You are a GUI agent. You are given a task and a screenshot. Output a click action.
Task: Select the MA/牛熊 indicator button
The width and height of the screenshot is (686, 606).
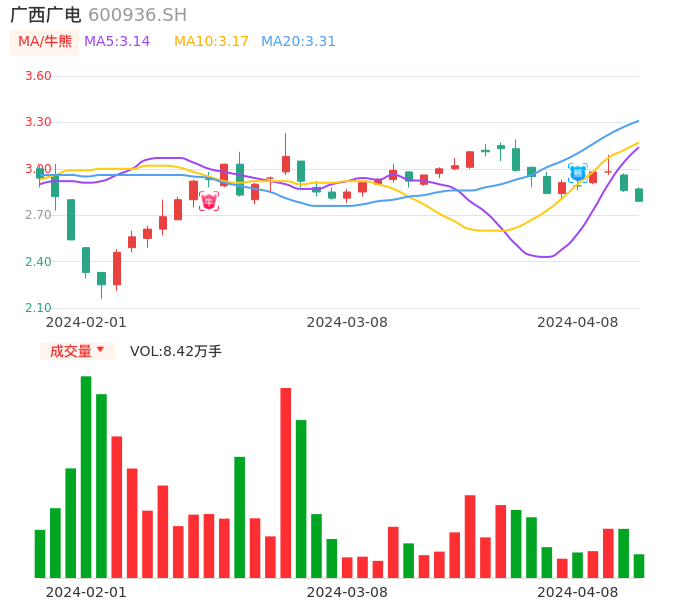pos(45,42)
